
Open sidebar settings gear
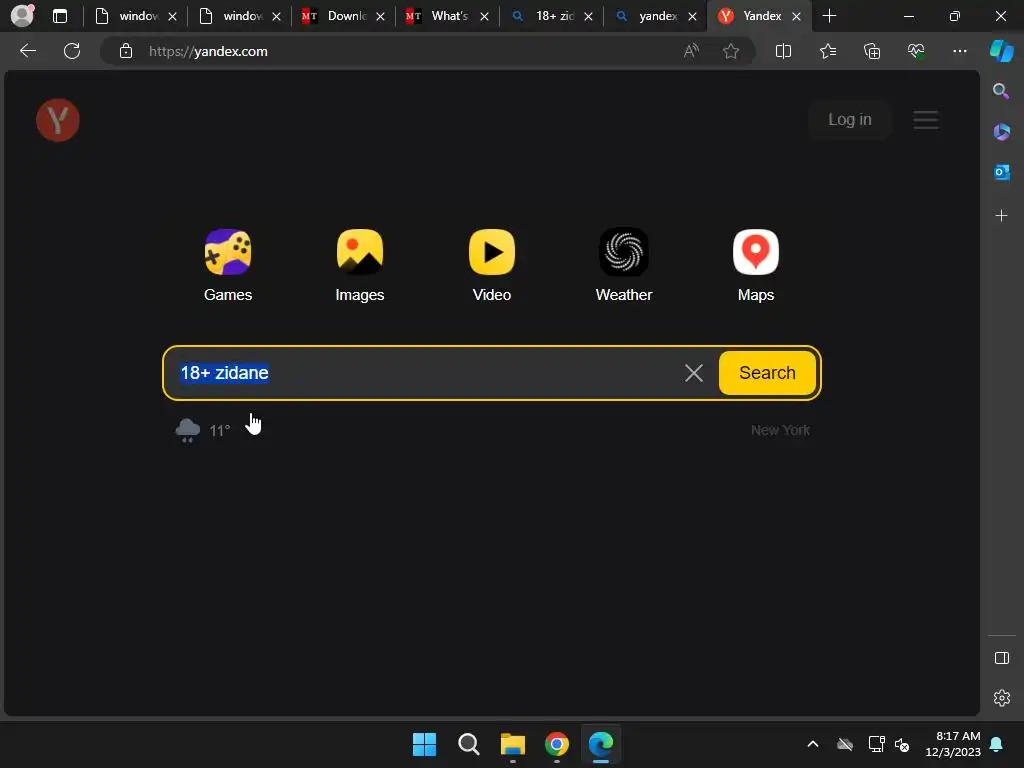1001,698
